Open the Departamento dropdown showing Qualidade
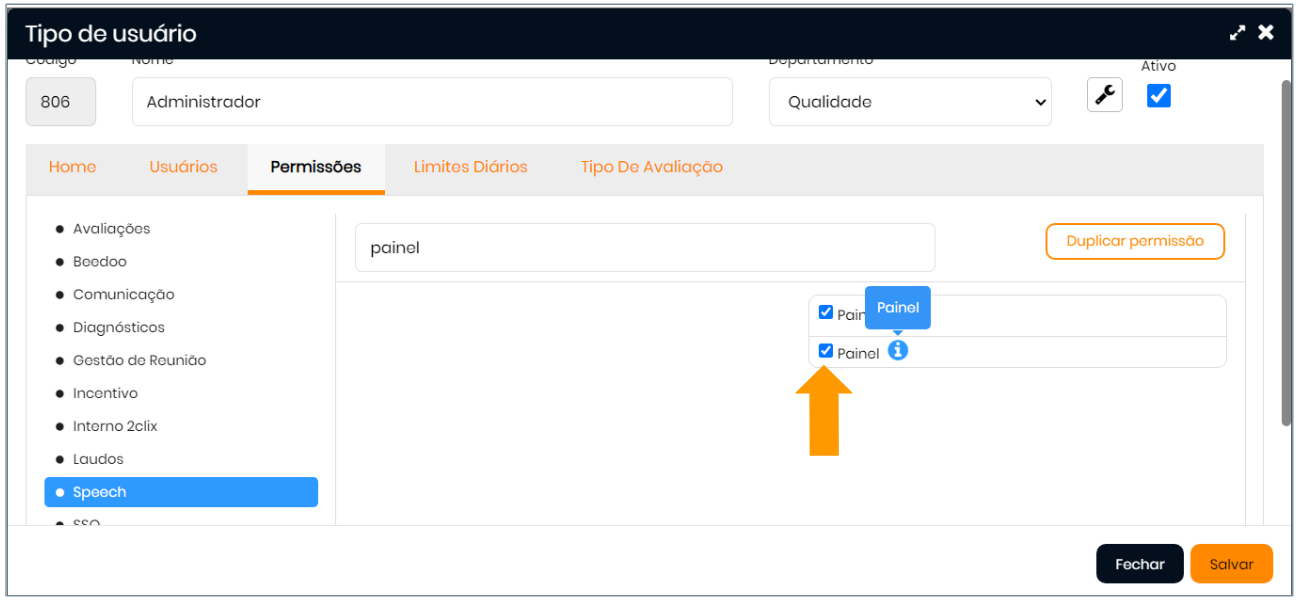 [909, 102]
